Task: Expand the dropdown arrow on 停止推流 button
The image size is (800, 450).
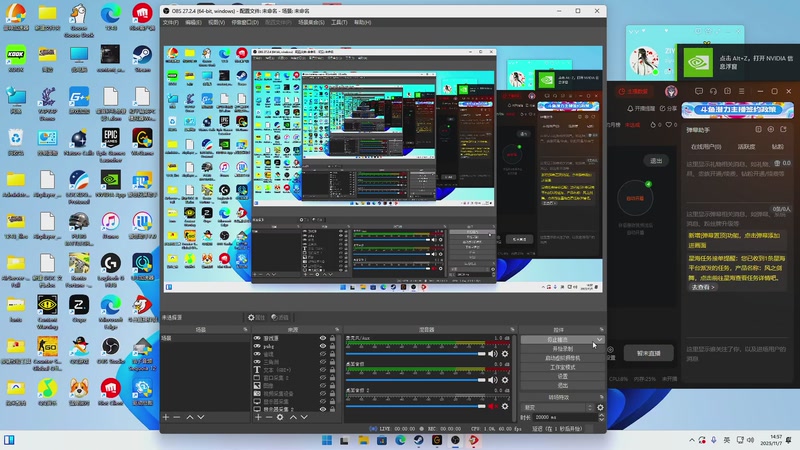Action: [599, 339]
